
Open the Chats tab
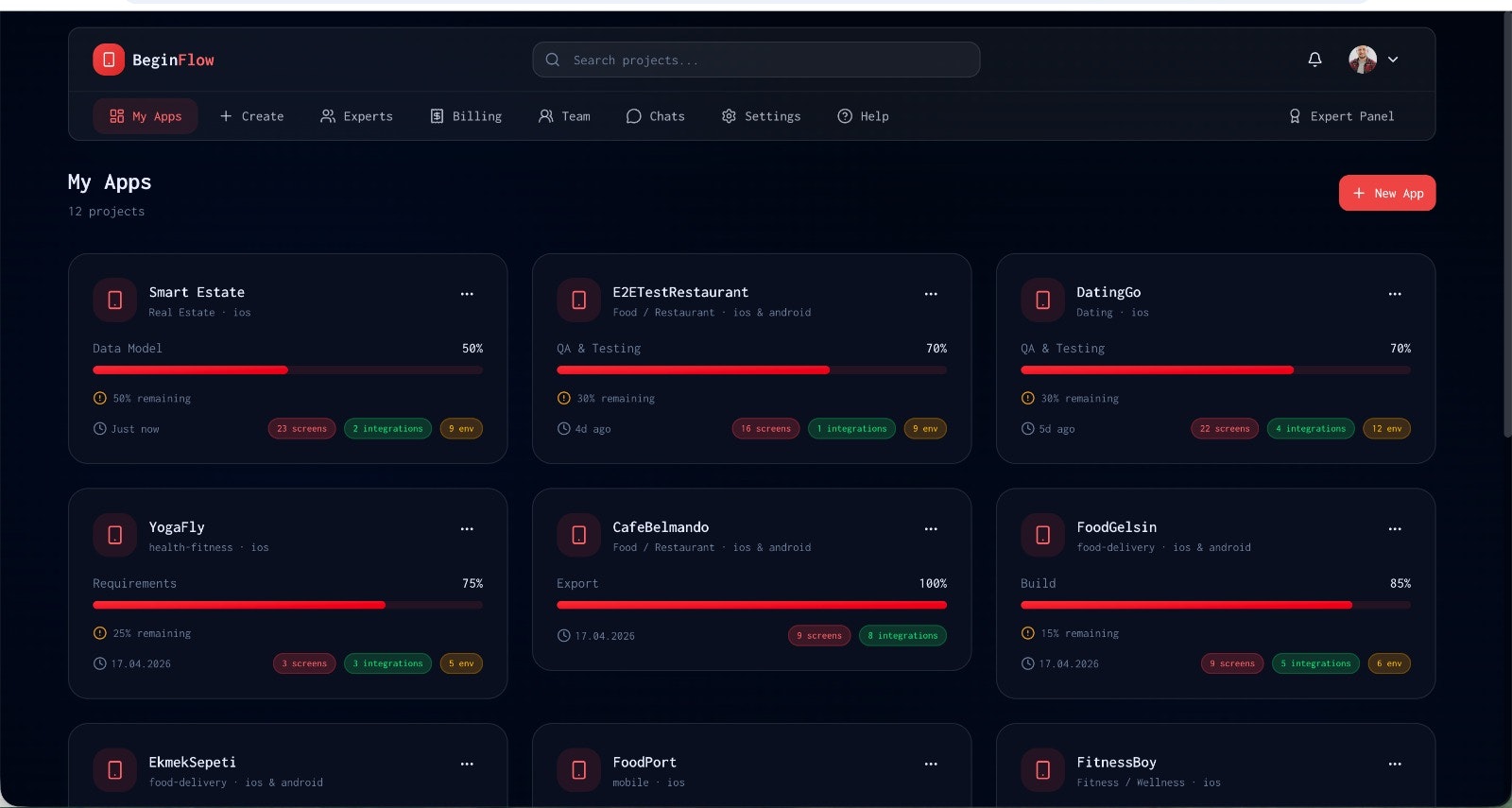pyautogui.click(x=655, y=116)
